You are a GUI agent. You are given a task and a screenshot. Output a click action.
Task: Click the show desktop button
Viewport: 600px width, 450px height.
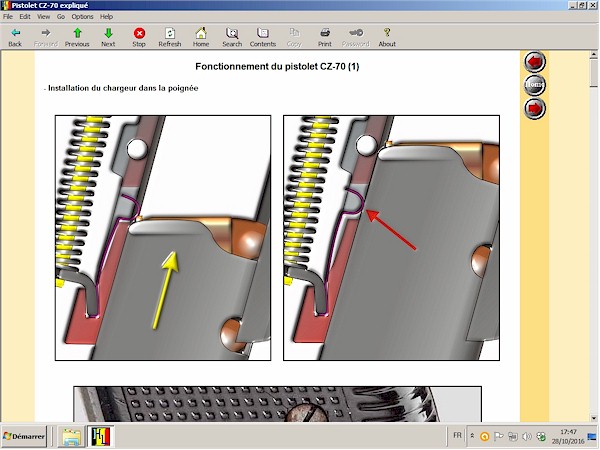tap(592, 436)
